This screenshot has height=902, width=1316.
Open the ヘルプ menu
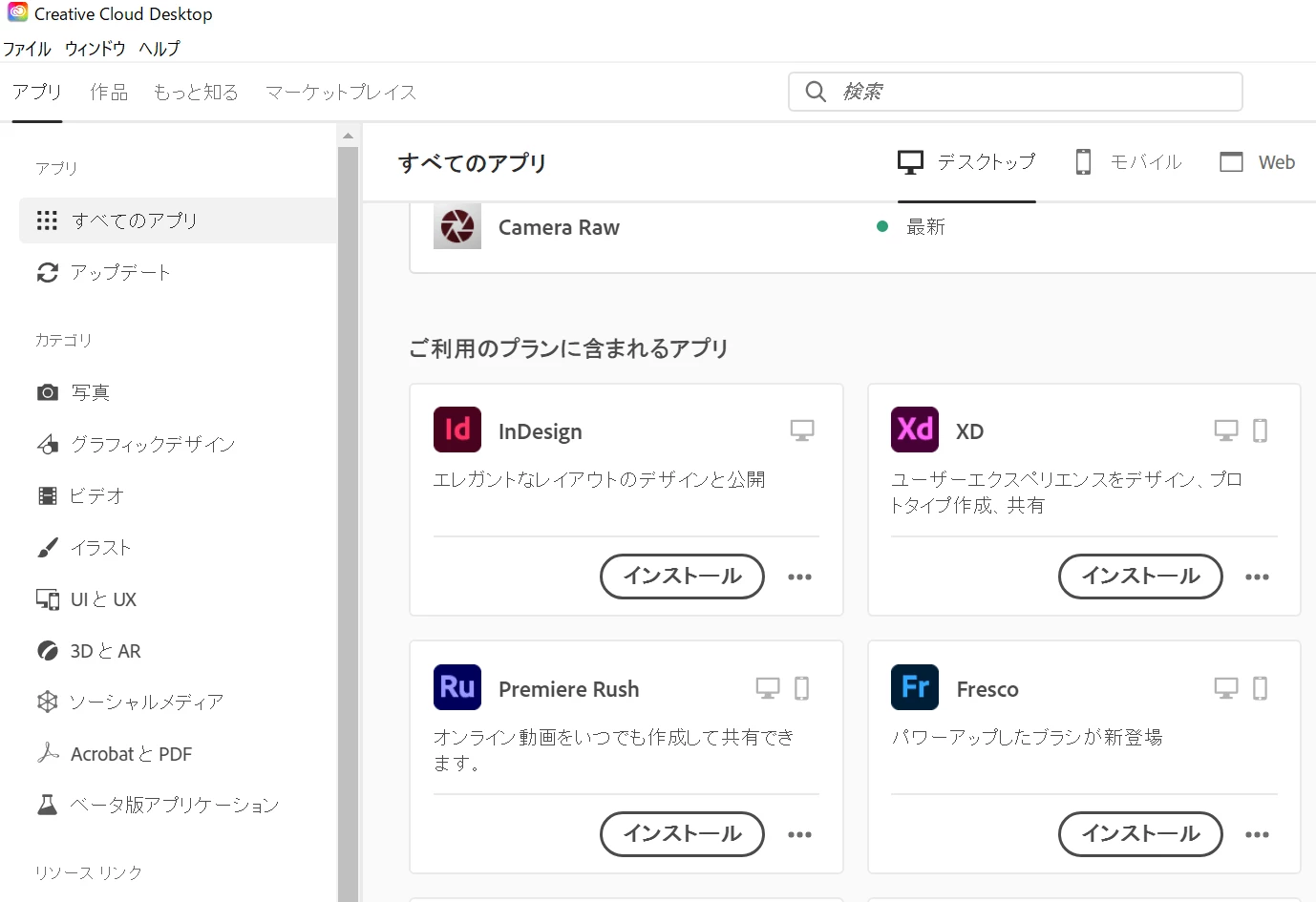pos(159,49)
